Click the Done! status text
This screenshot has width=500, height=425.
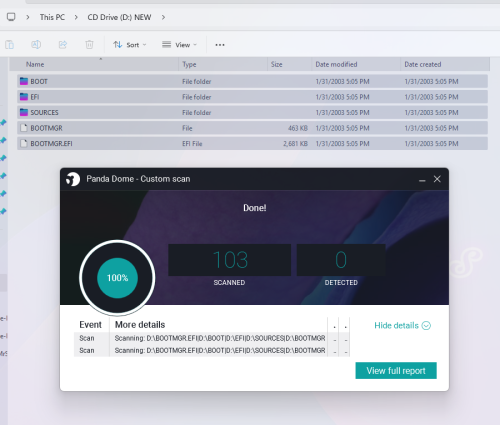[255, 208]
